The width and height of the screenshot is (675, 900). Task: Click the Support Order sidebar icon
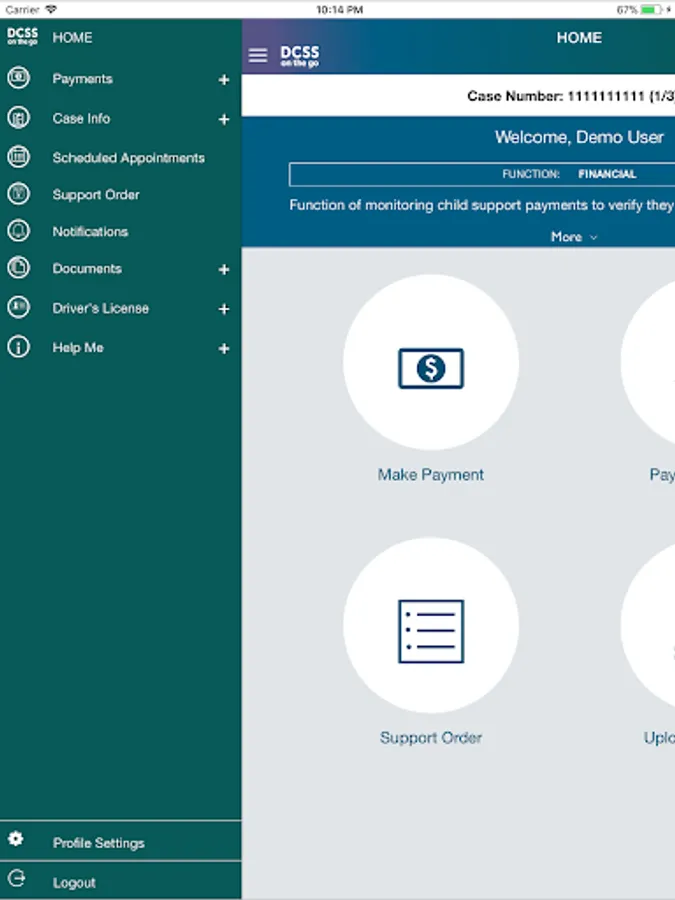[18, 194]
